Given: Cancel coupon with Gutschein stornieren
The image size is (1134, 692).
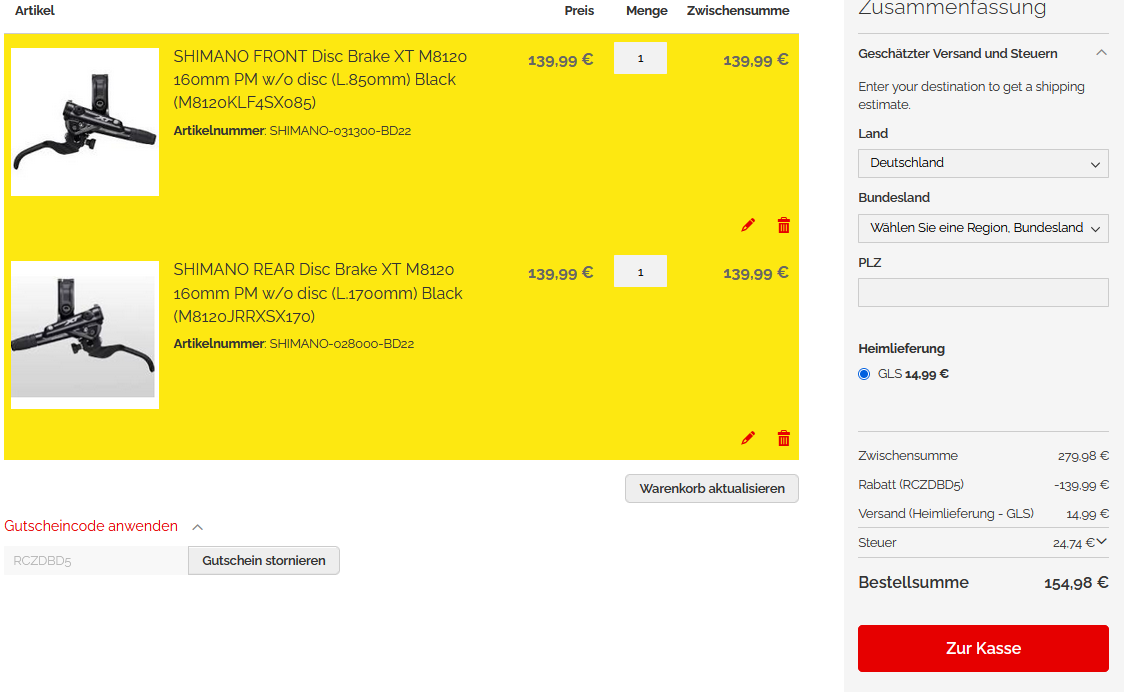Looking at the screenshot, I should point(263,560).
